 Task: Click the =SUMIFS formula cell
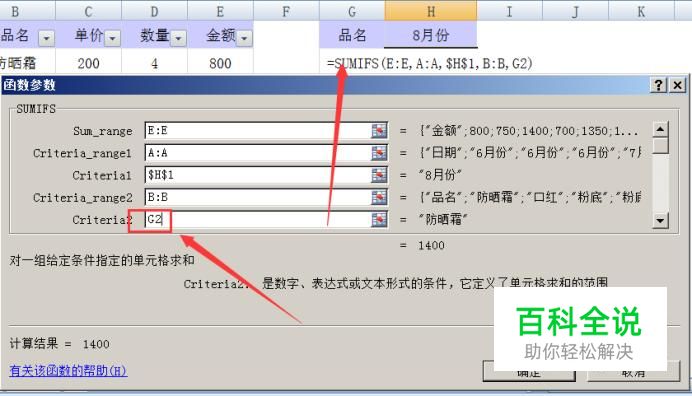[x=430, y=63]
